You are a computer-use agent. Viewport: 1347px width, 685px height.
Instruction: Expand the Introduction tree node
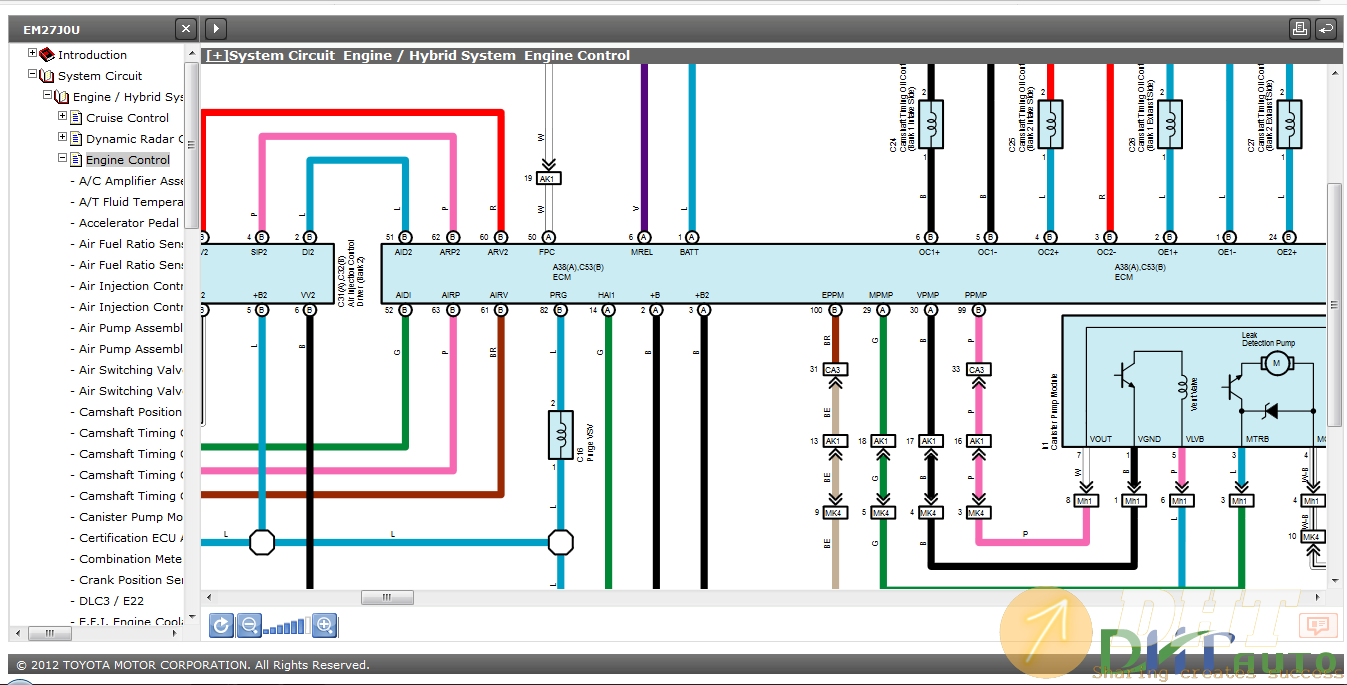(x=32, y=54)
